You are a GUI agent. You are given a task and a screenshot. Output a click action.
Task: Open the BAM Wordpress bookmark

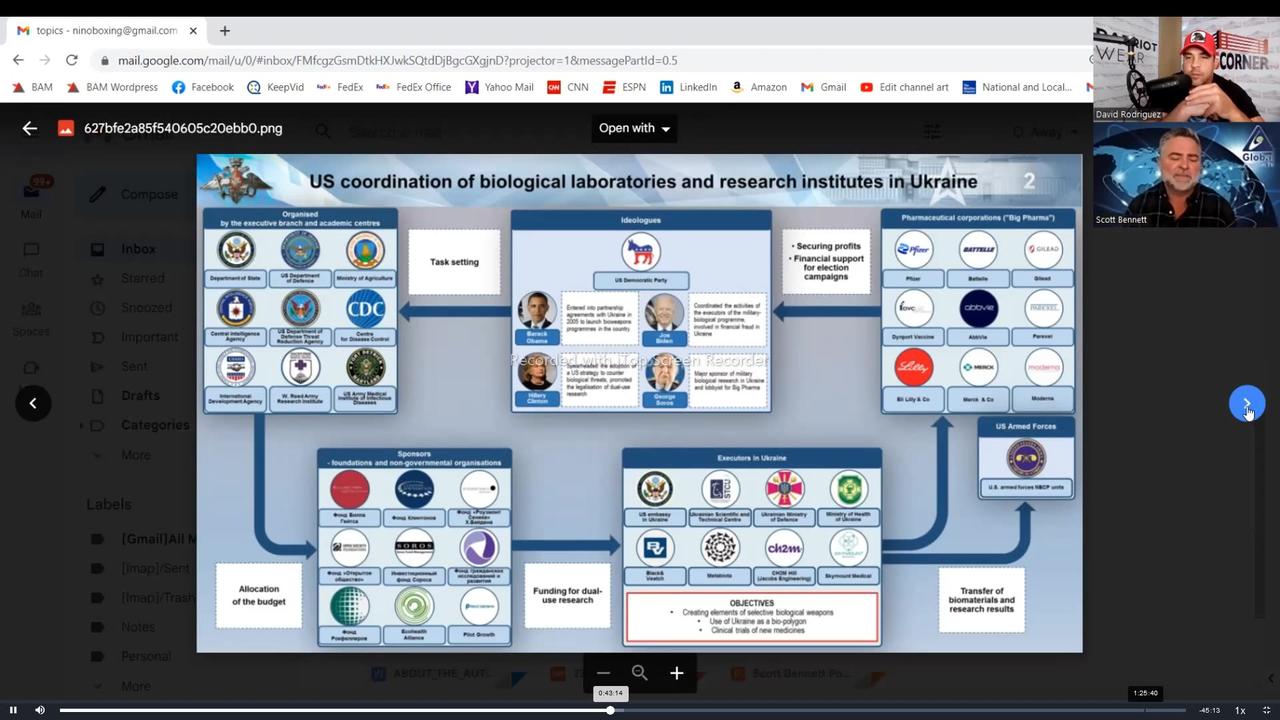[112, 87]
